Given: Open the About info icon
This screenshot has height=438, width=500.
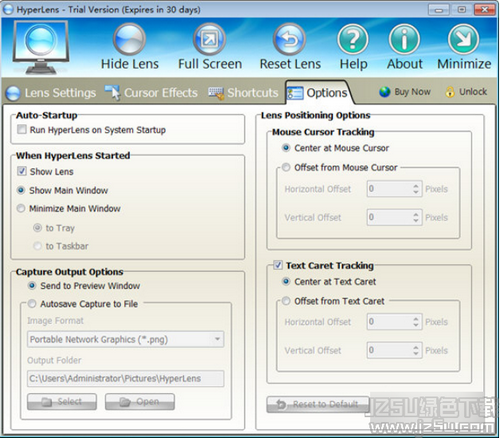Looking at the screenshot, I should [404, 39].
